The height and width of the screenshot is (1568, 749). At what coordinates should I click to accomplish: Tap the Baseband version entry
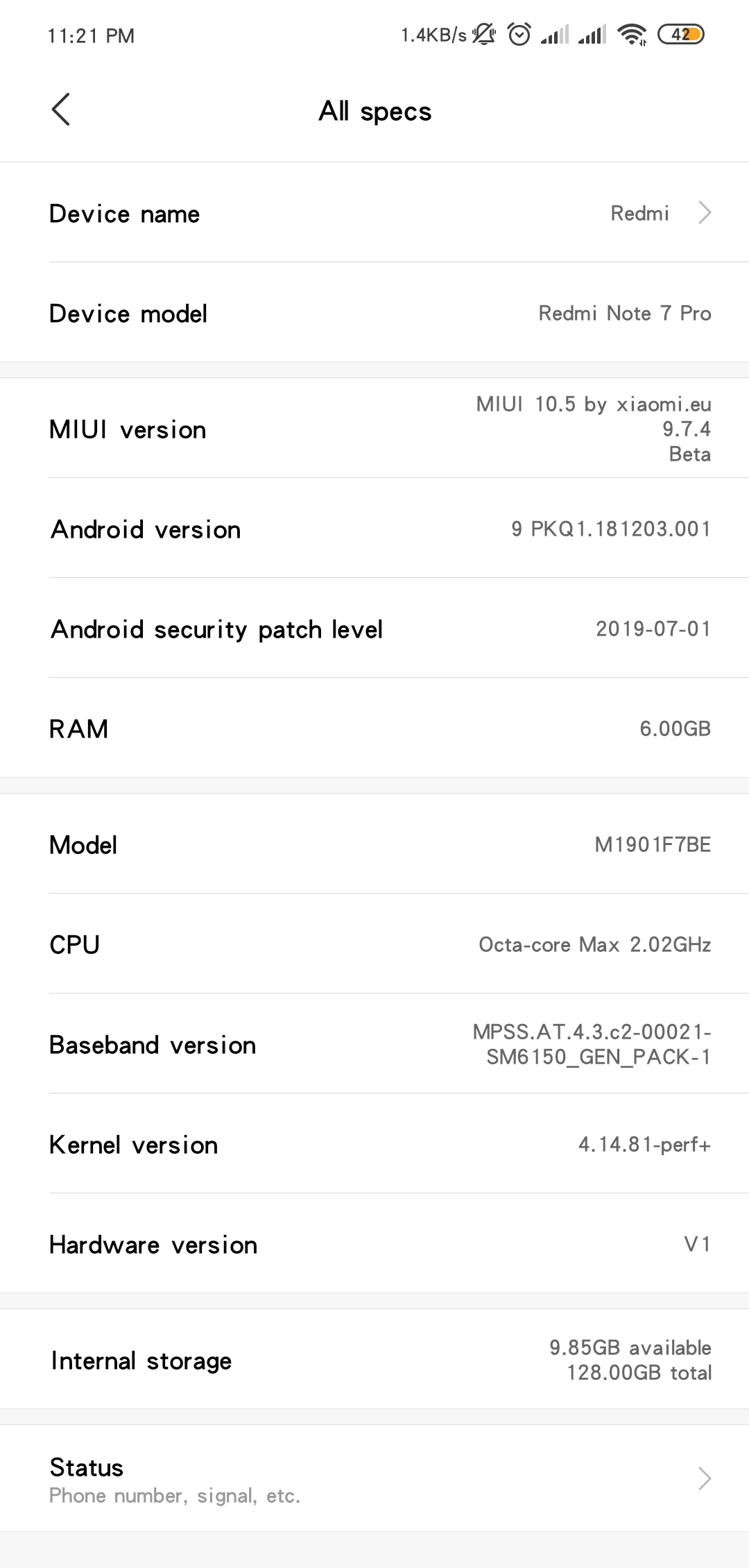374,1044
